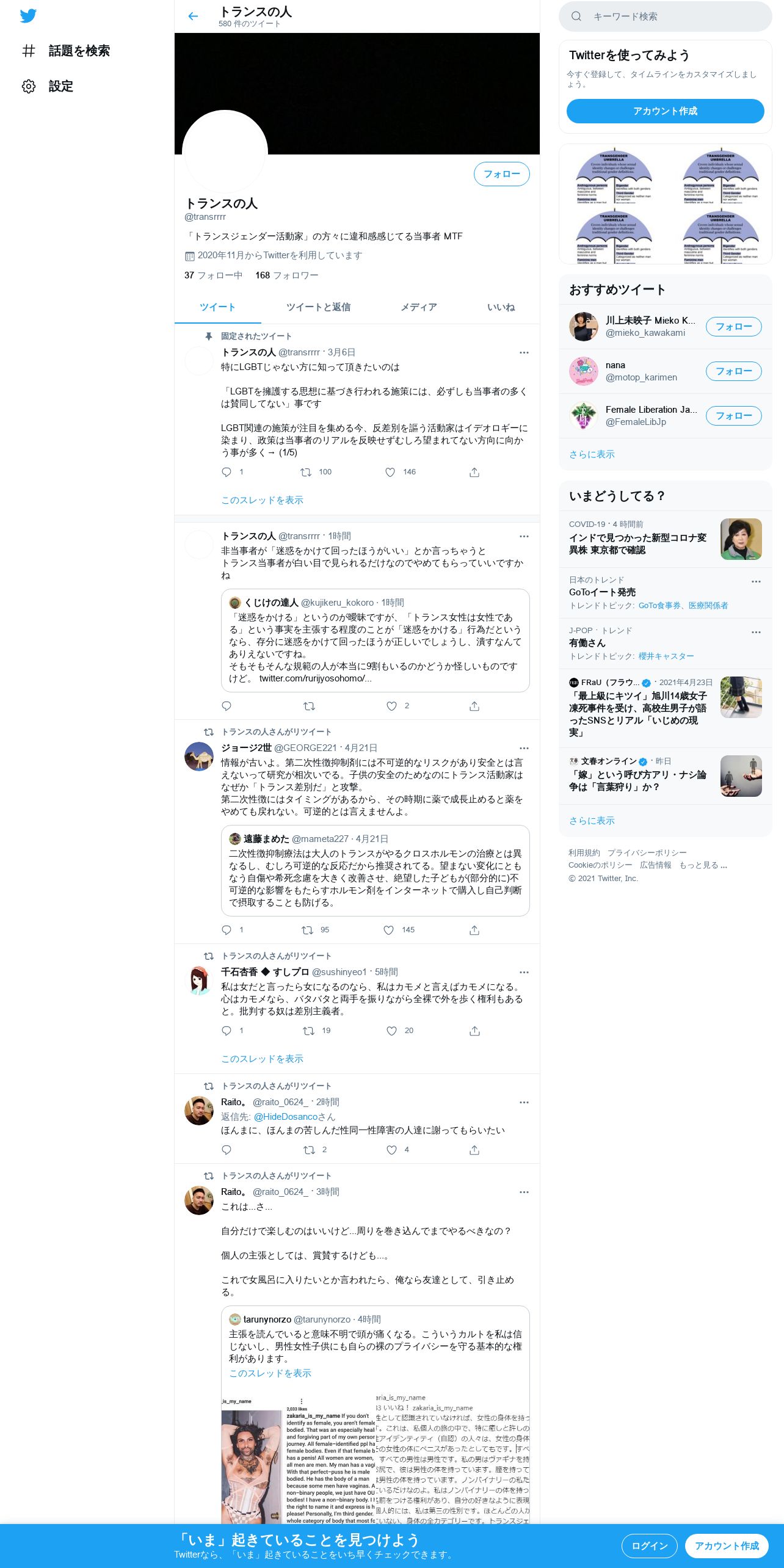Open 文春オンライン 嫁 article

(x=666, y=776)
